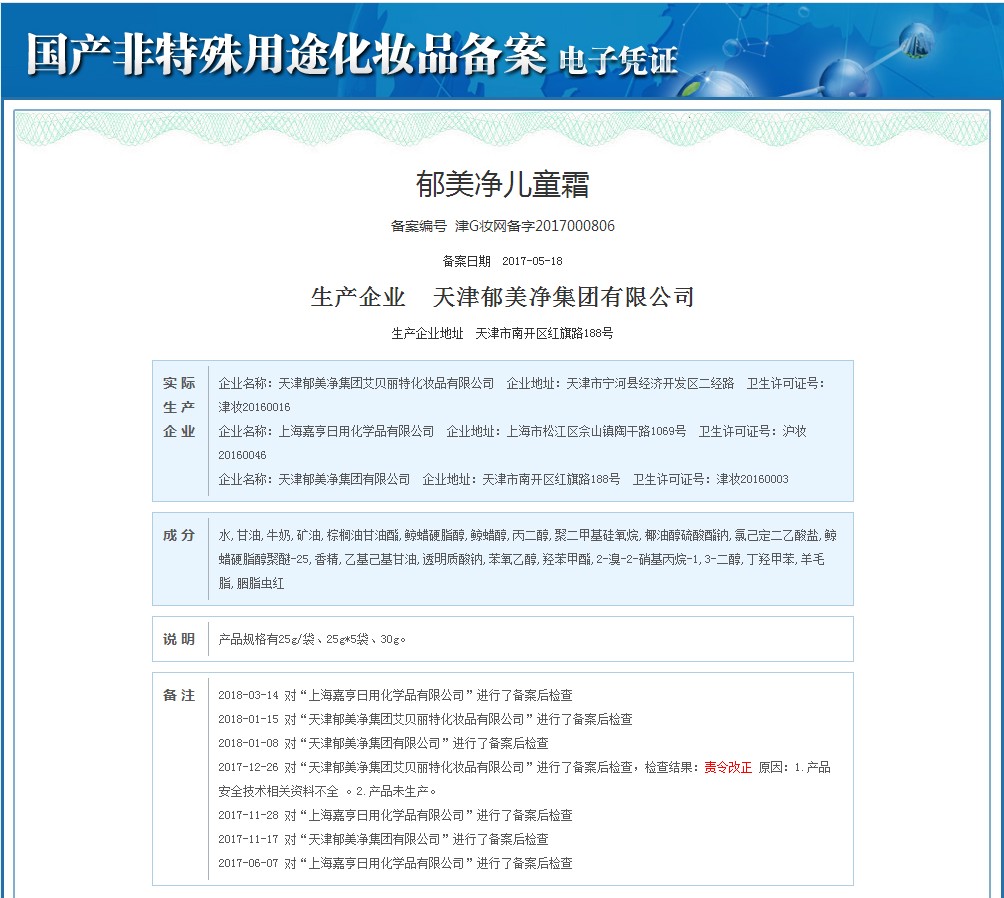
Task: Click specification text 产品规格有25g/袋
Action: 267,639
